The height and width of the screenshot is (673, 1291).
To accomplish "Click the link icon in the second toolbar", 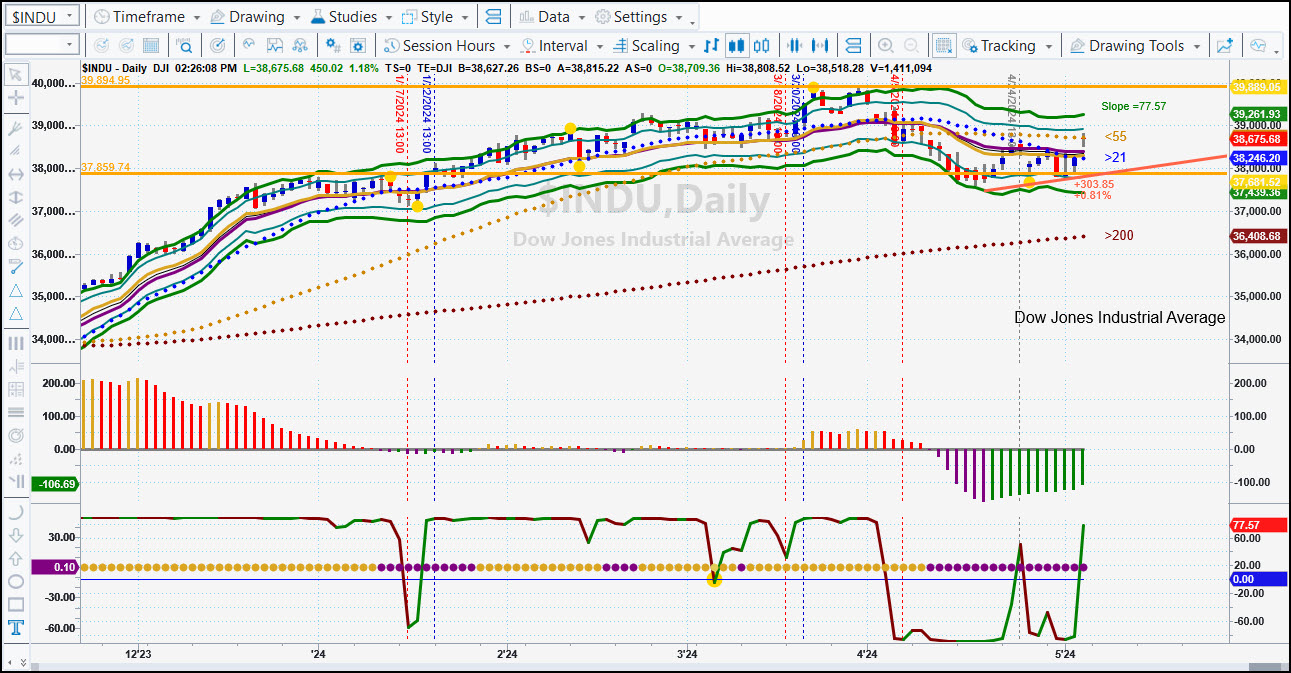I will click(853, 46).
